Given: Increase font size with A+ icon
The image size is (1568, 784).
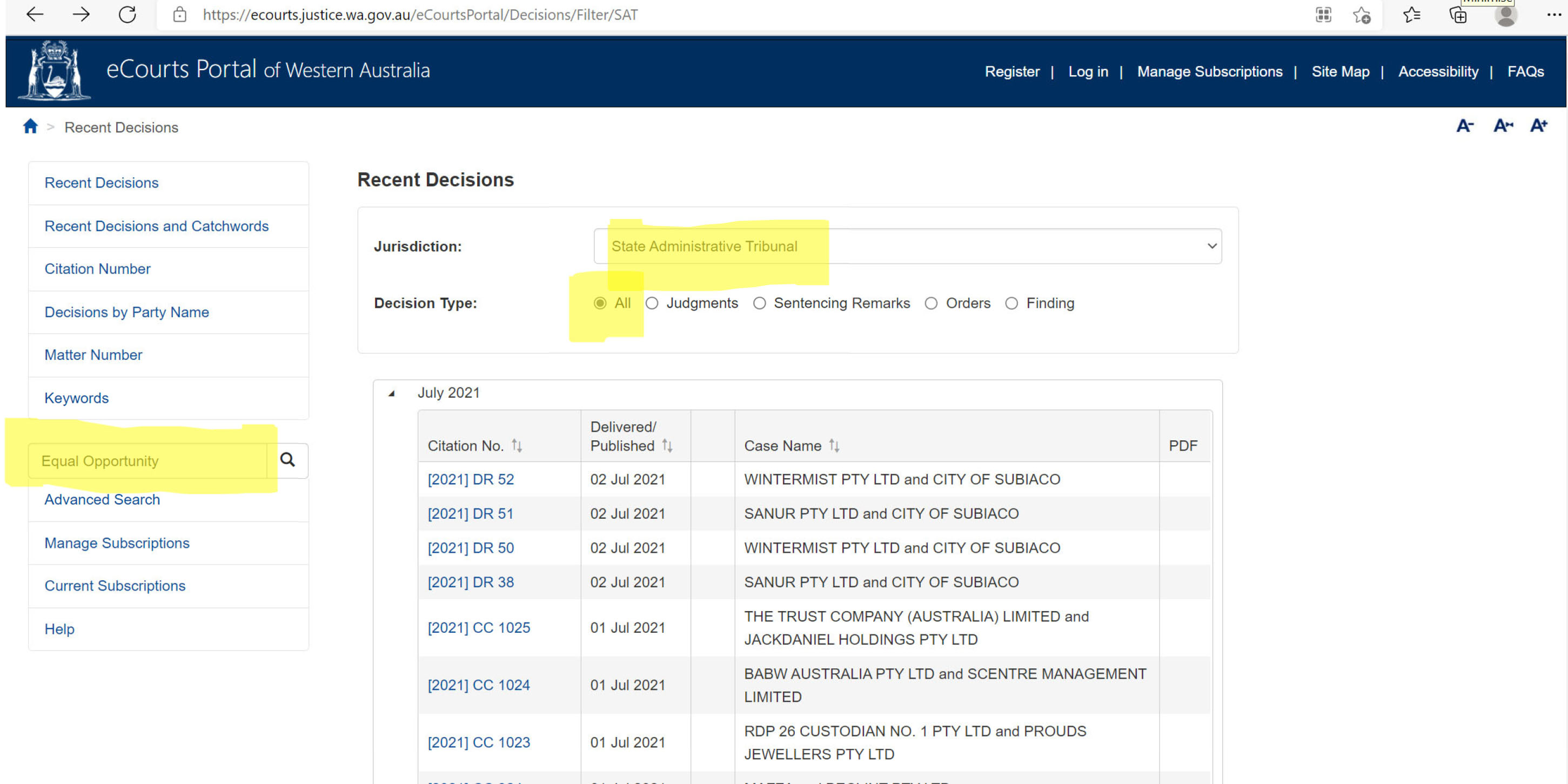Looking at the screenshot, I should click(x=1538, y=126).
